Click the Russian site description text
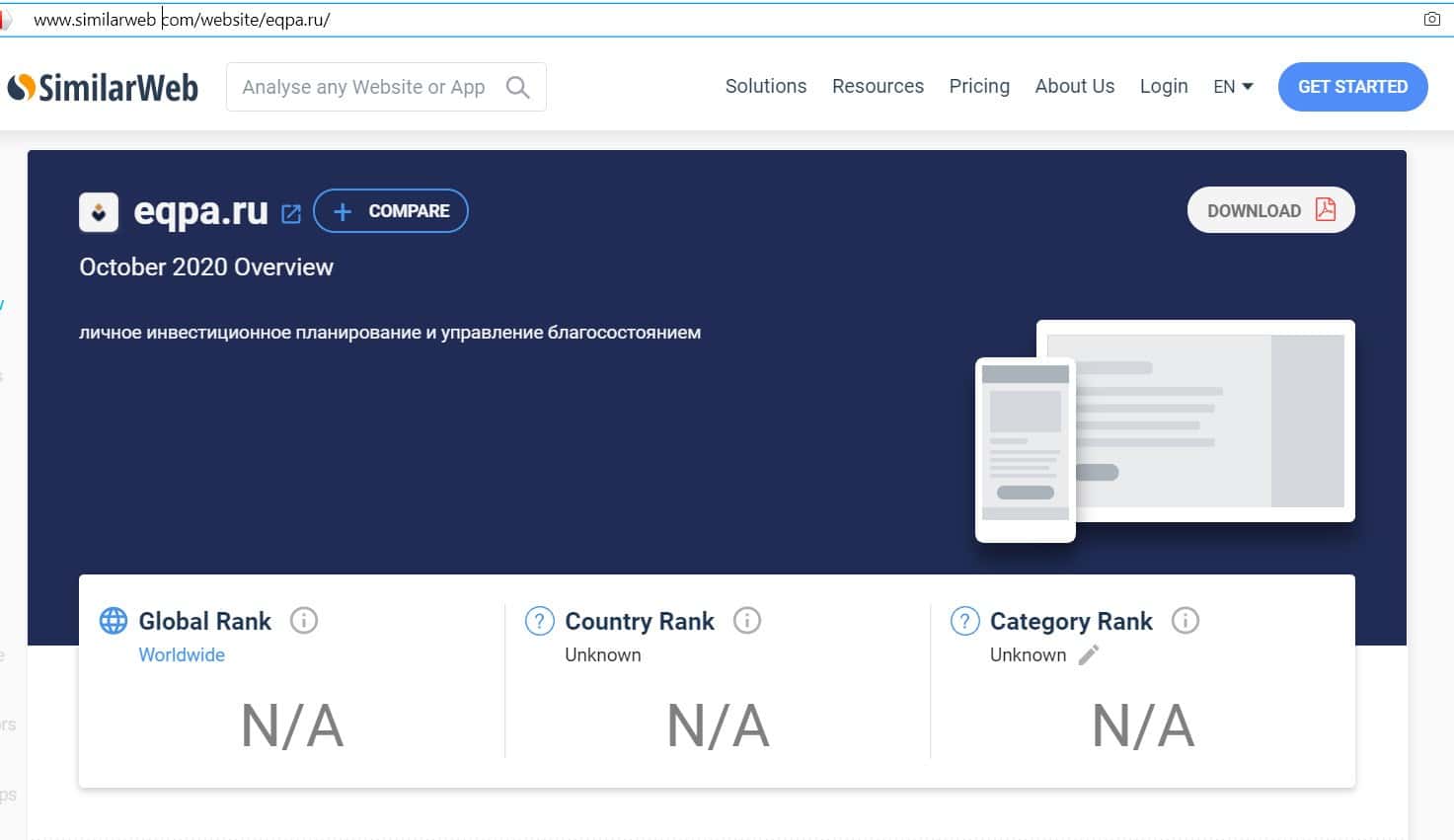Viewport: 1454px width, 840px height. [390, 333]
